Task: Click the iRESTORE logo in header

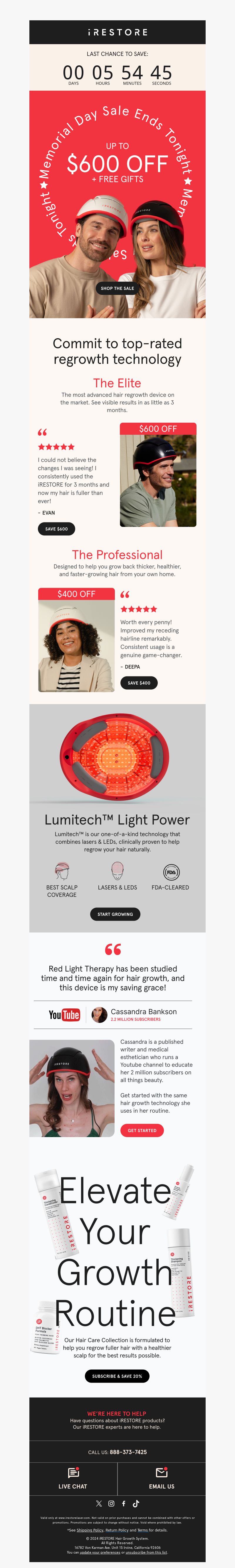Action: (x=117, y=32)
